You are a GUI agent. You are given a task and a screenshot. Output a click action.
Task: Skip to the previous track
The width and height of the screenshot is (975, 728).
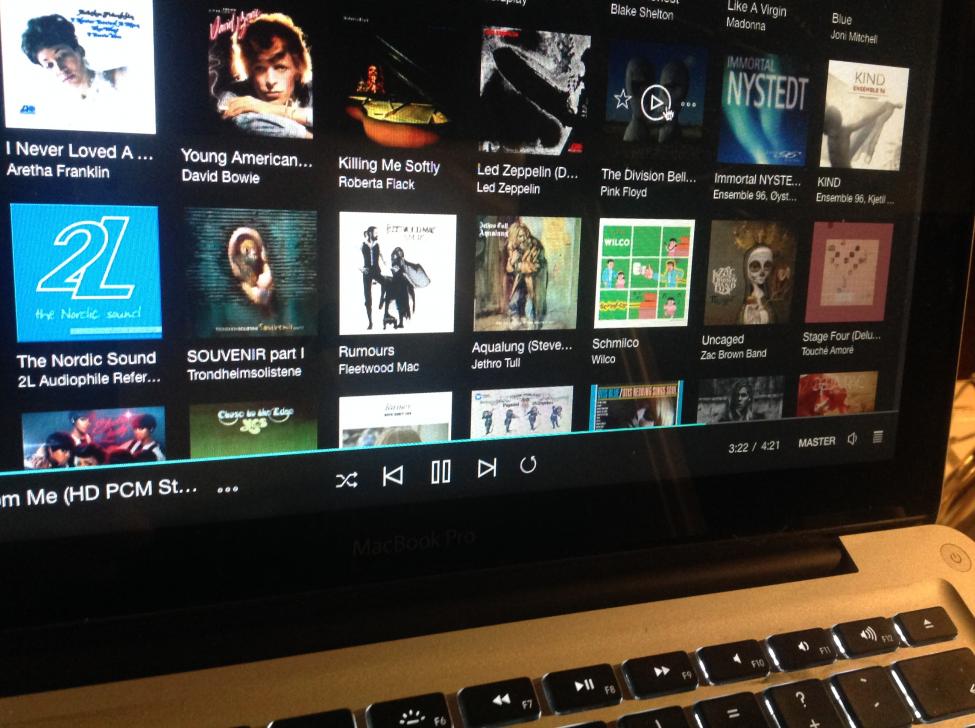click(392, 476)
